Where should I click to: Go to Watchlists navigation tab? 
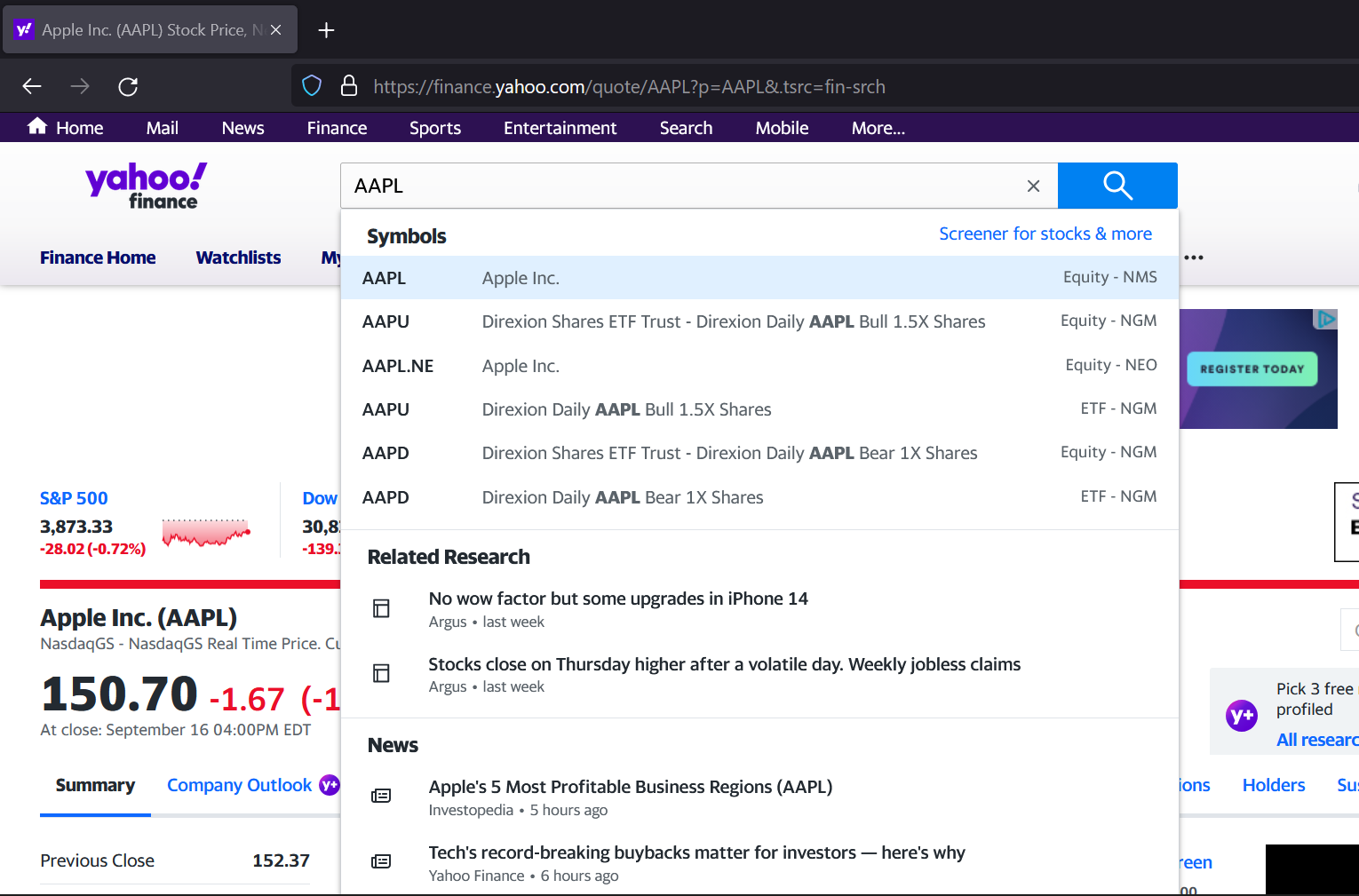pyautogui.click(x=238, y=258)
